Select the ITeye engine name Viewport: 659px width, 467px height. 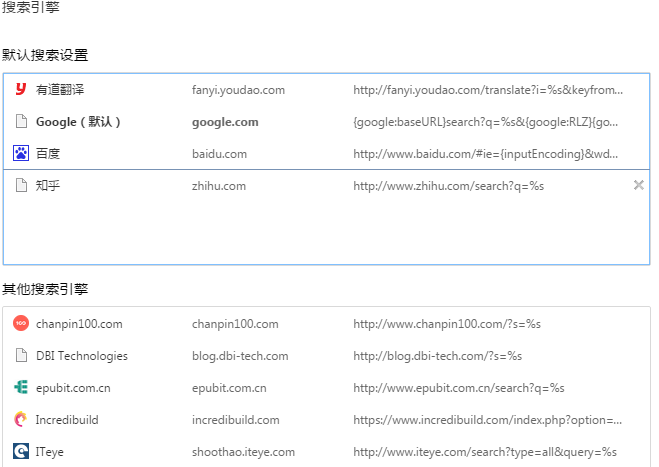(x=50, y=452)
